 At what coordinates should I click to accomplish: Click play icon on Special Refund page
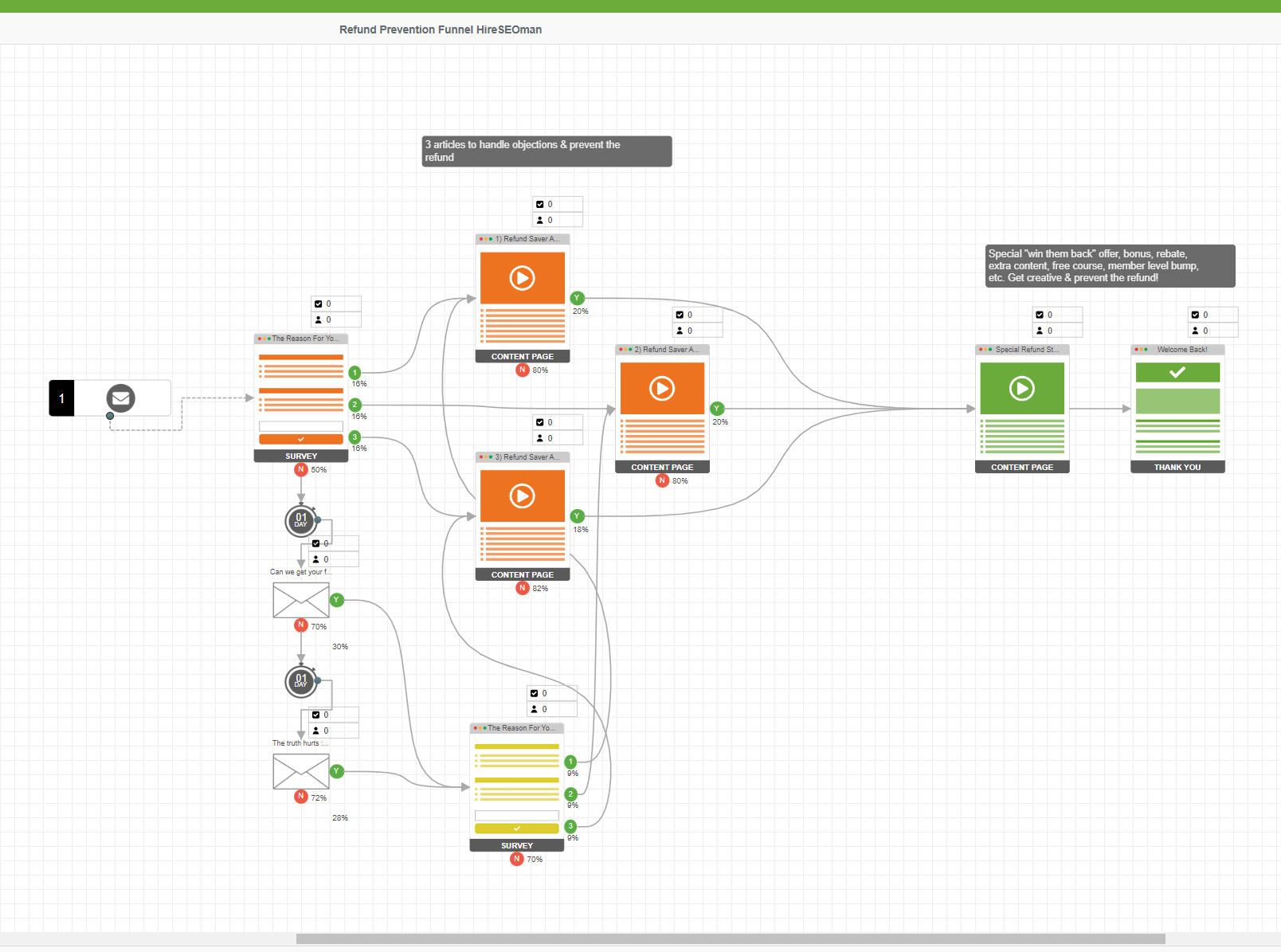(x=1021, y=388)
